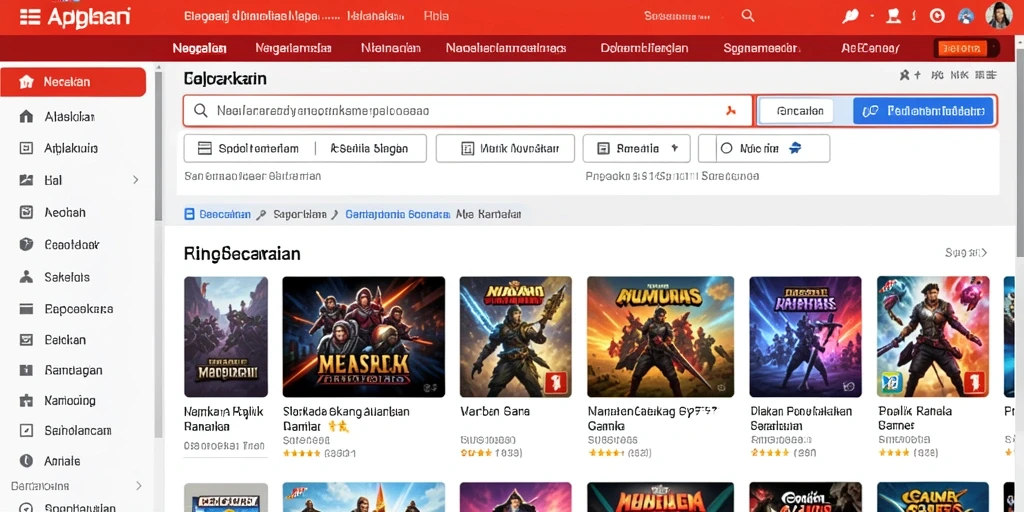
Task: Open the AeCanaa tab in navigation
Action: 871,48
